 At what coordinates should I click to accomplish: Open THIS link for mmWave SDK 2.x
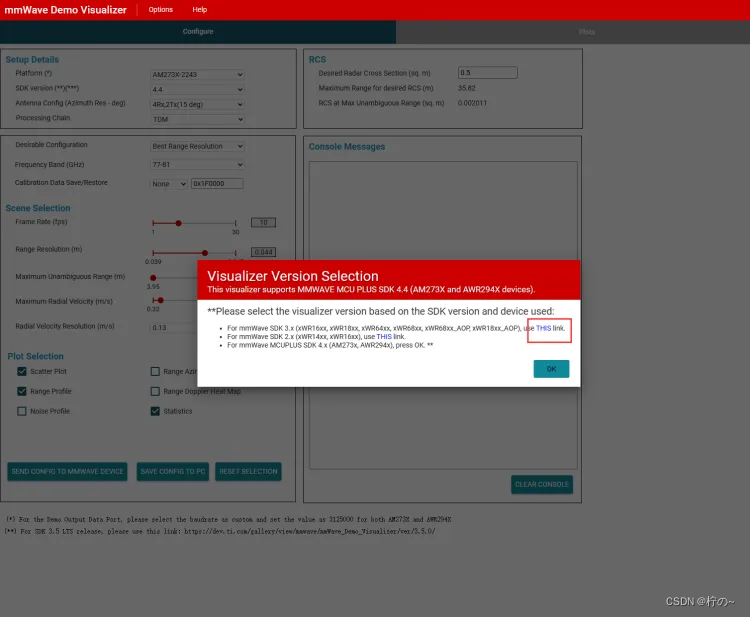pyautogui.click(x=384, y=337)
